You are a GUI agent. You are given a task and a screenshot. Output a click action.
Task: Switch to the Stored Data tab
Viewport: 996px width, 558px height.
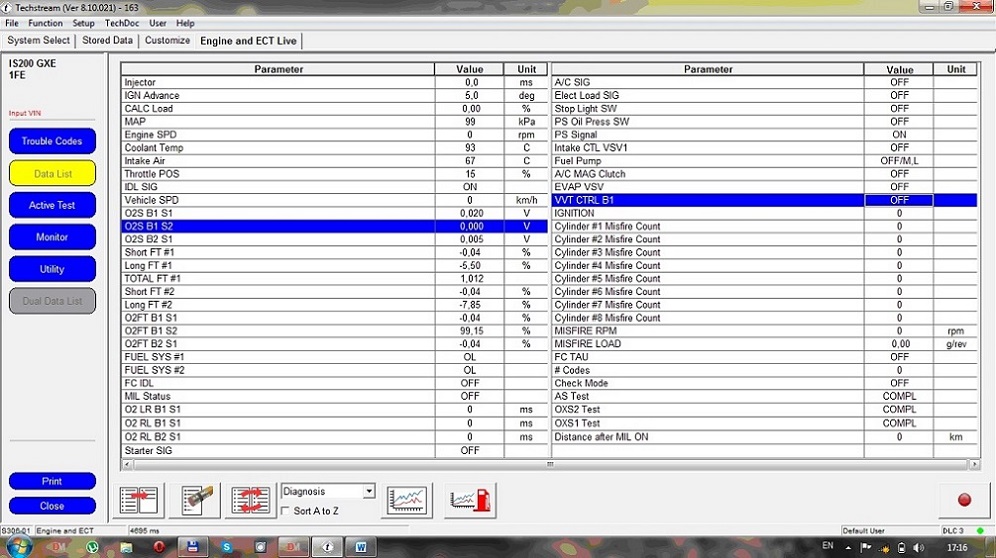(107, 41)
